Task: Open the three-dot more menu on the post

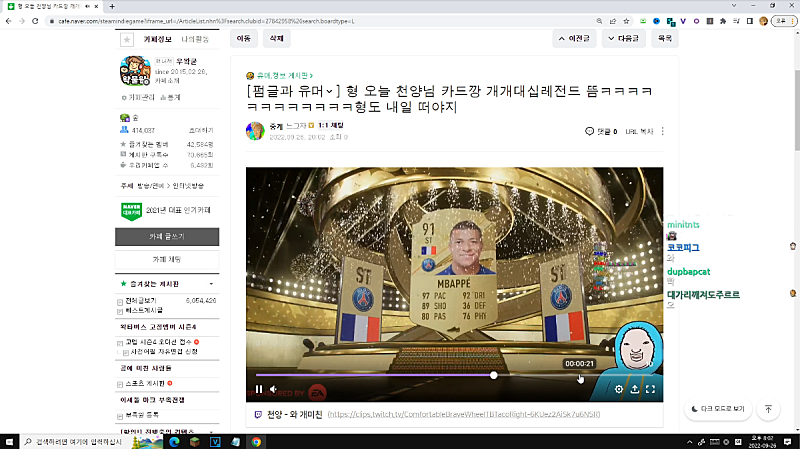Action: [x=663, y=132]
